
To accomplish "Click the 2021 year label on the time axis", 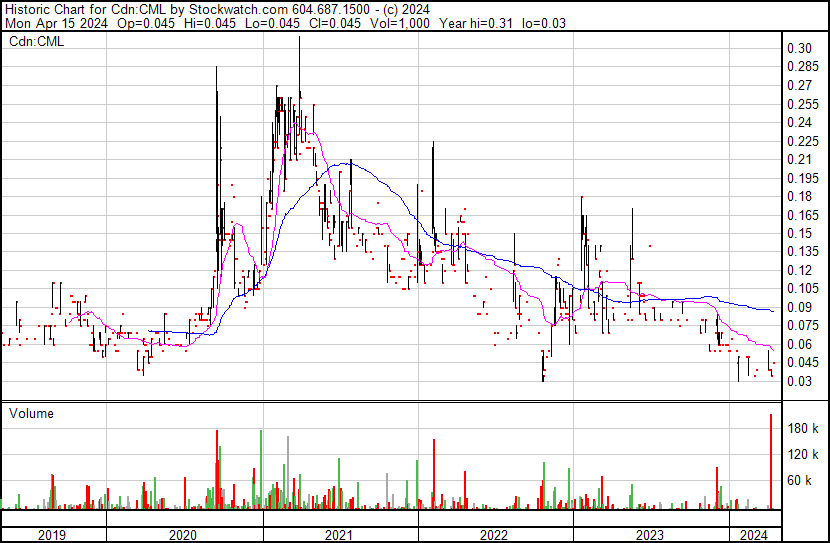I will click(x=340, y=535).
